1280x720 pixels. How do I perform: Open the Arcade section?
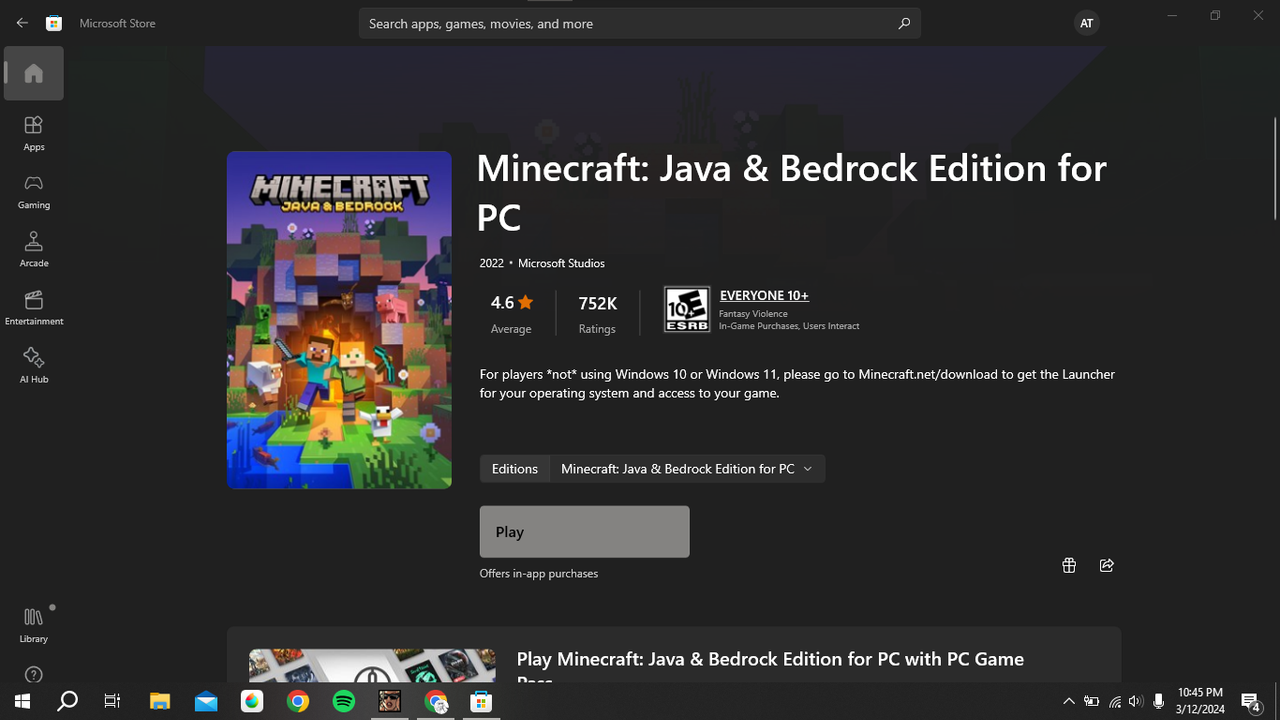[34, 249]
